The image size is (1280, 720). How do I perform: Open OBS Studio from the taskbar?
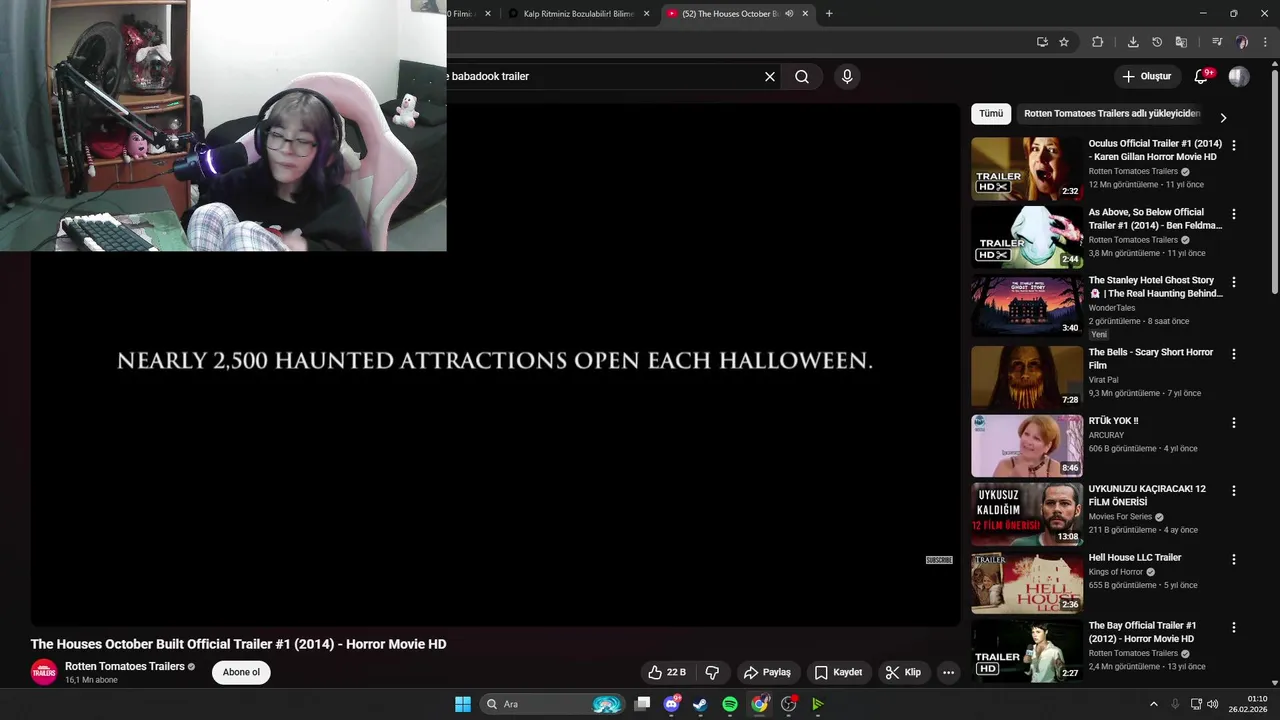pos(789,704)
